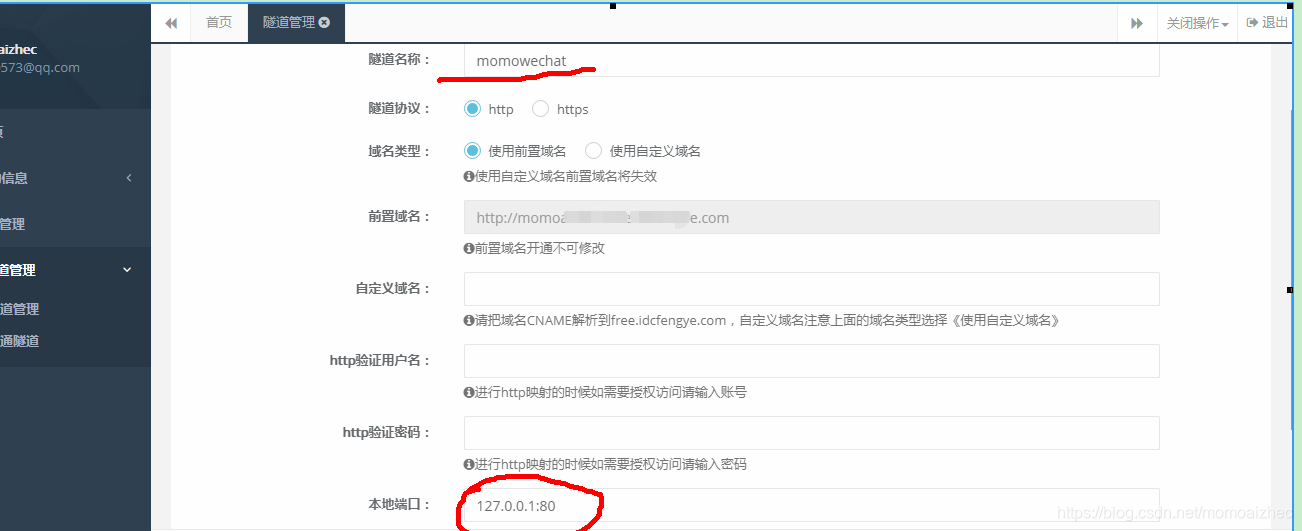Viewport: 1302px width, 531px height.
Task: Close the 隧道管理 tab with its x icon
Action: (324, 22)
